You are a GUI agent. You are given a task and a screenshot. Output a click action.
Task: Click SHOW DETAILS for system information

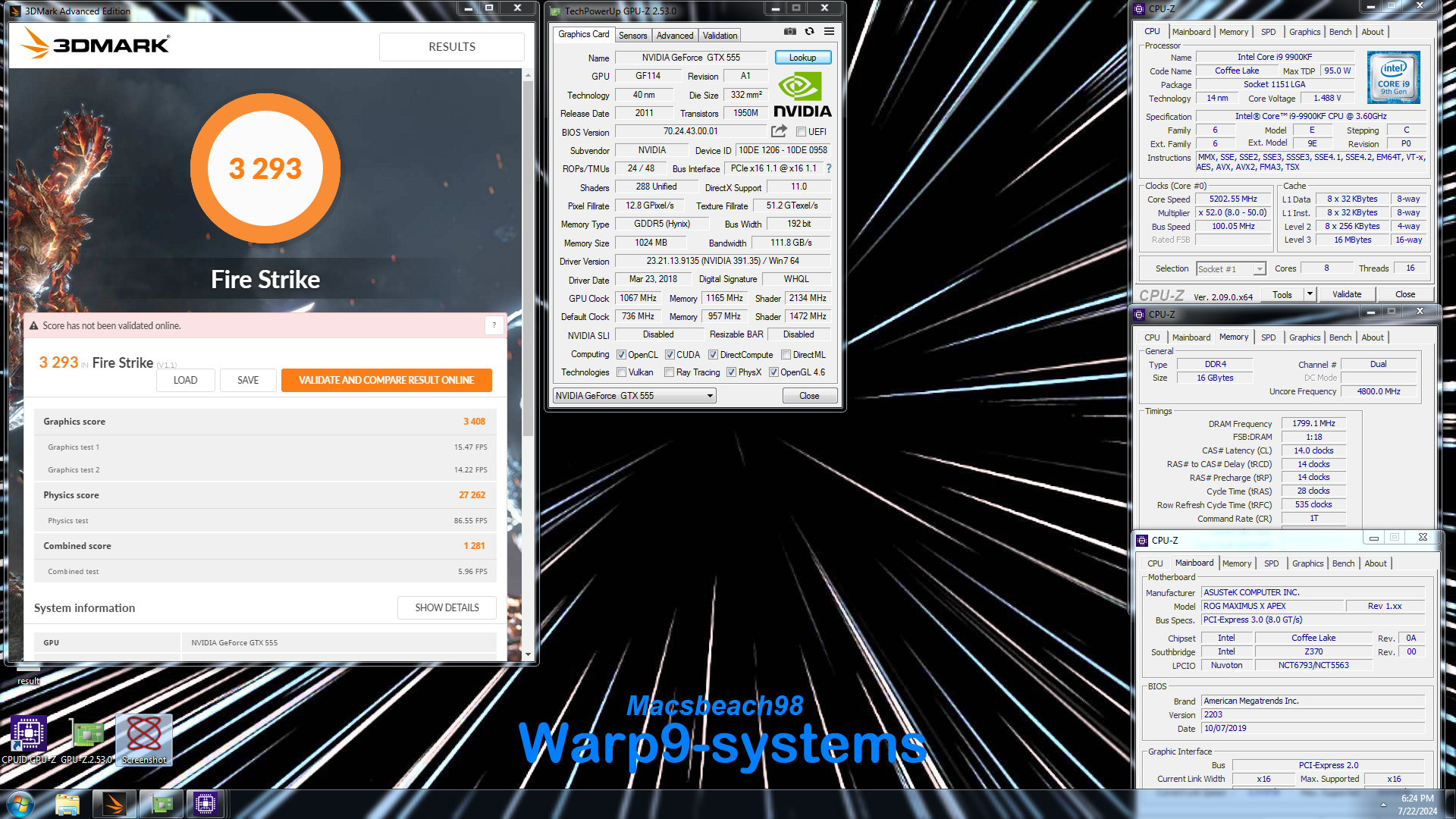(447, 607)
